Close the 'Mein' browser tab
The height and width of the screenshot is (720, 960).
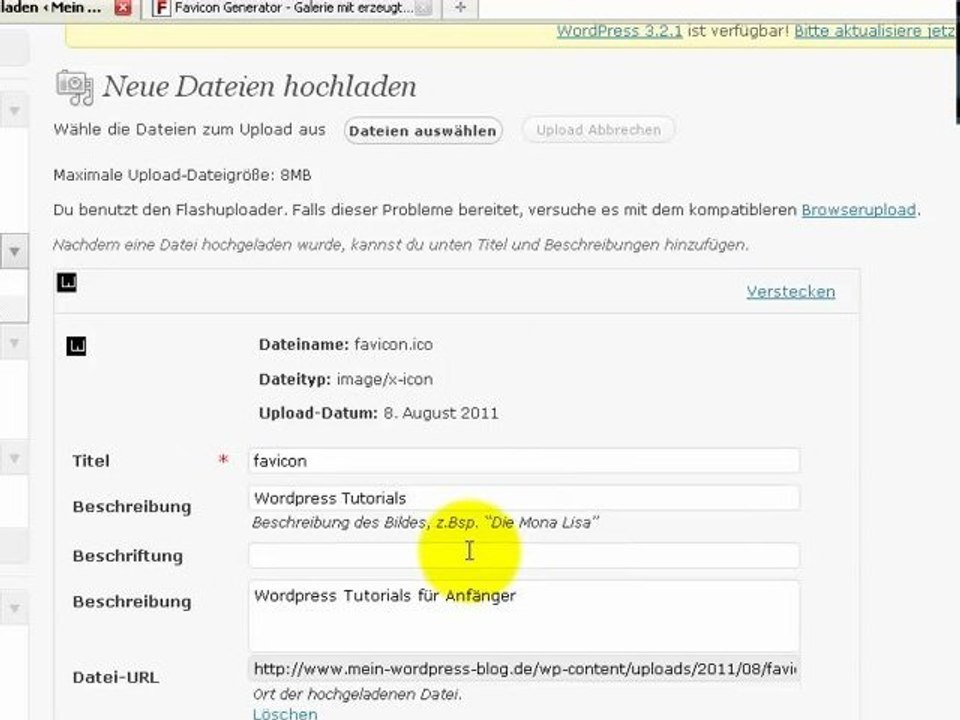[123, 8]
